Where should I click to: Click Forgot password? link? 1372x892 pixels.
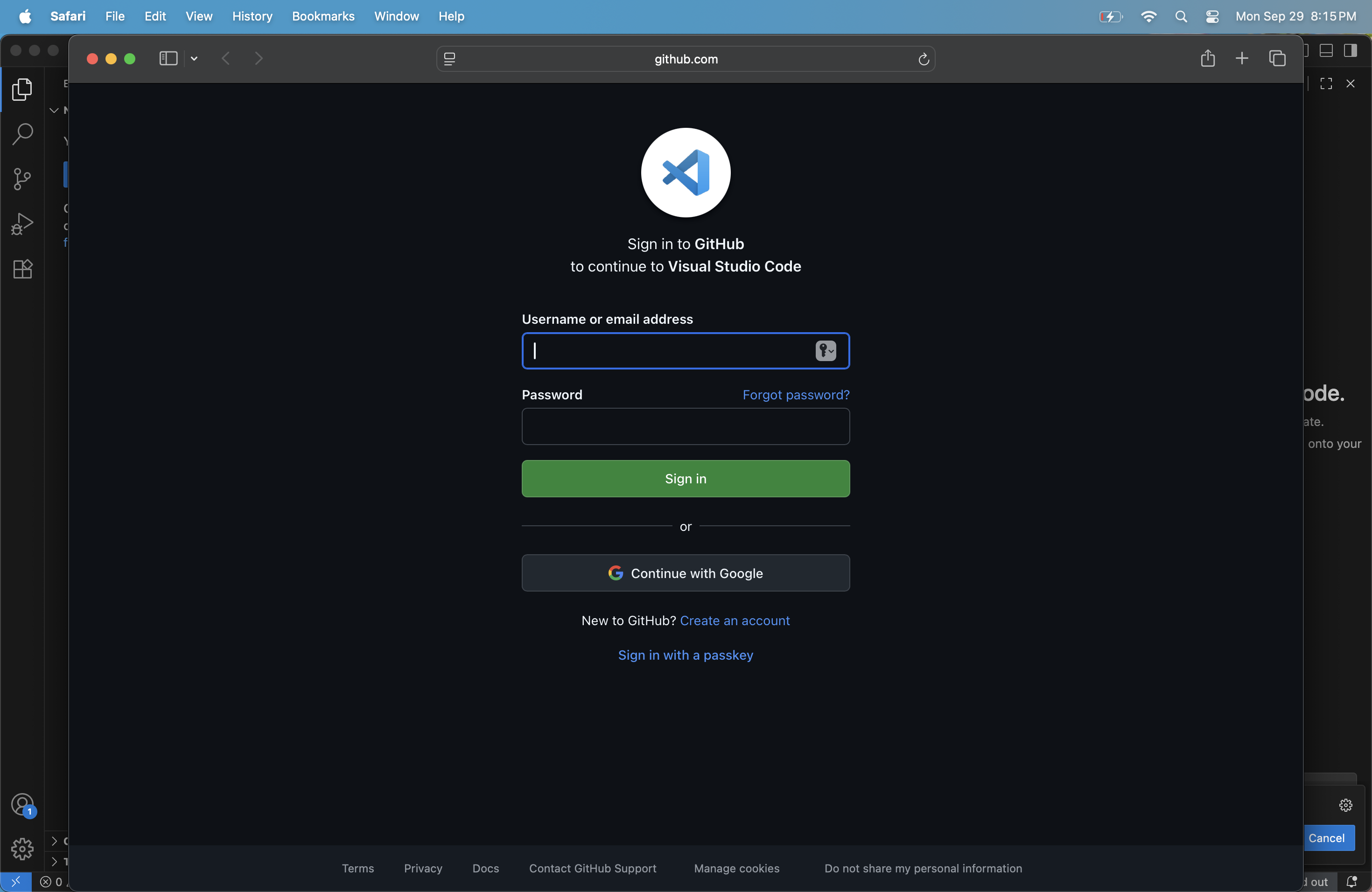(796, 395)
